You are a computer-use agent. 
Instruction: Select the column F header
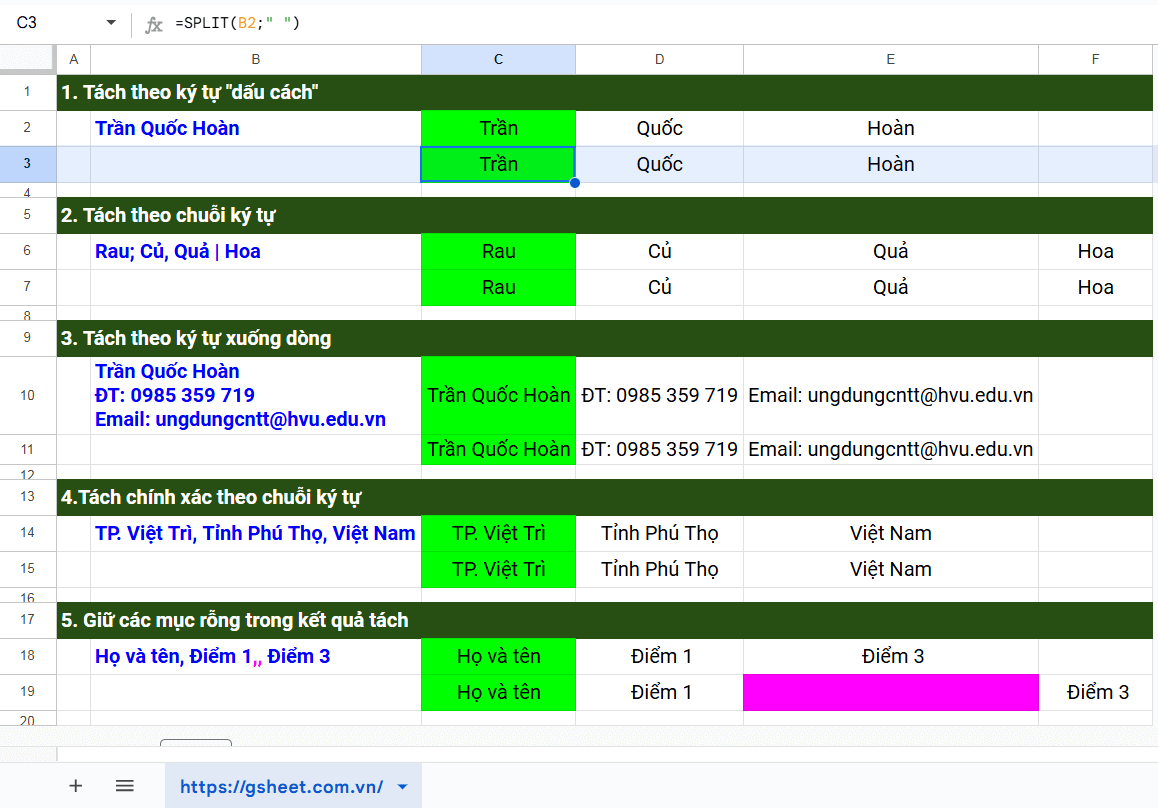coord(1096,59)
